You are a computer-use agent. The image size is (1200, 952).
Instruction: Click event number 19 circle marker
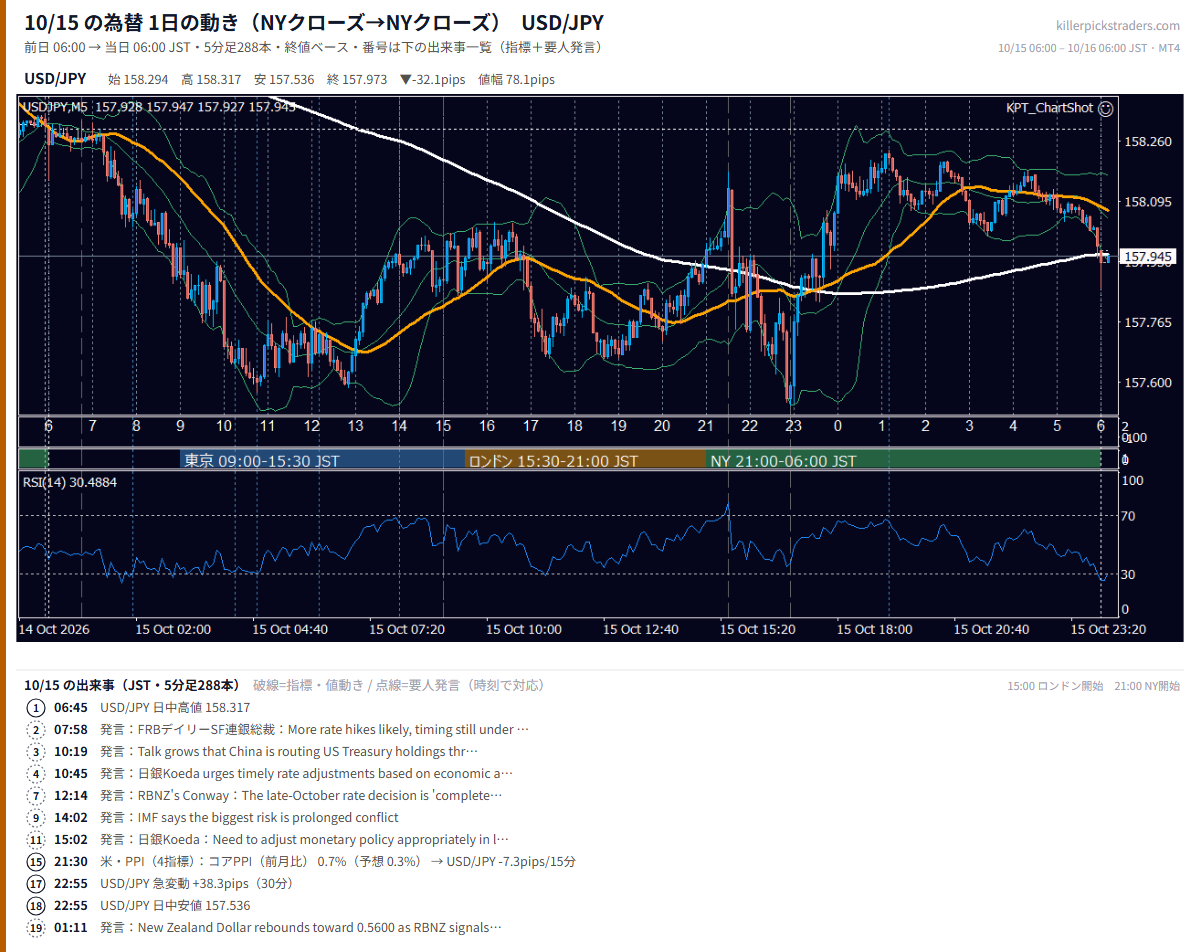(x=37, y=927)
